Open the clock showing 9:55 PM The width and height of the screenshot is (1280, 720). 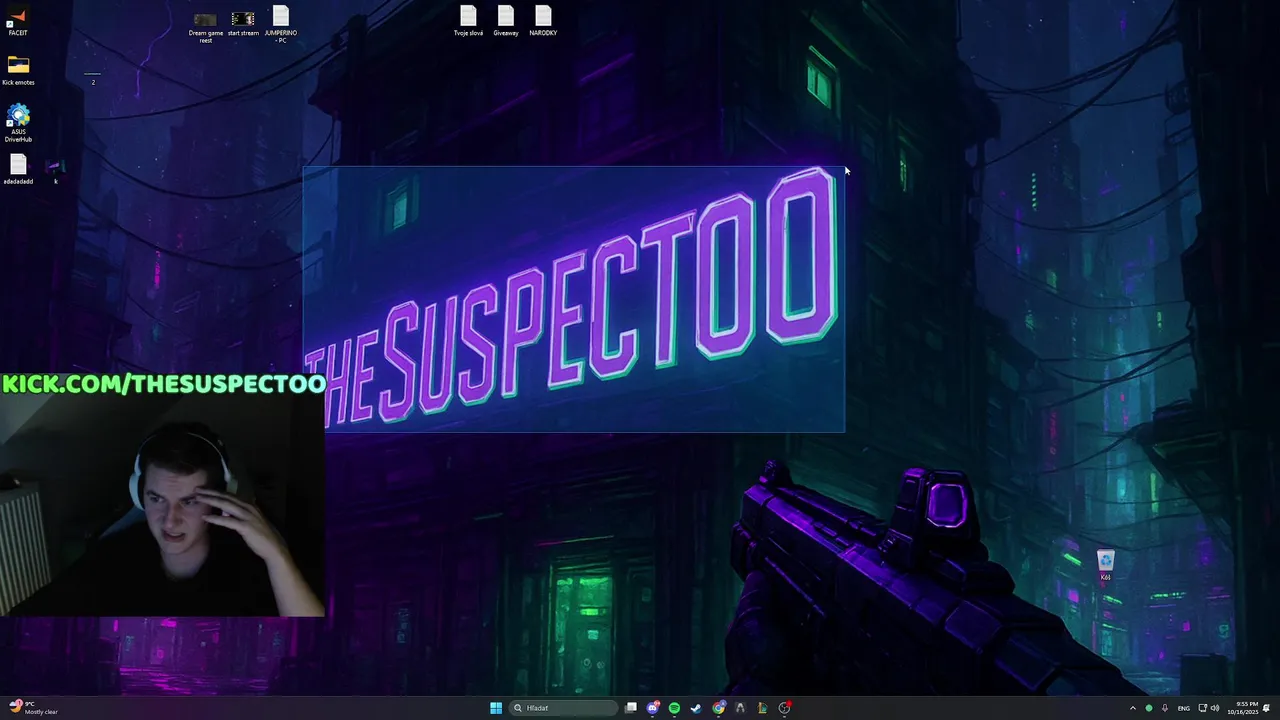[1243, 708]
